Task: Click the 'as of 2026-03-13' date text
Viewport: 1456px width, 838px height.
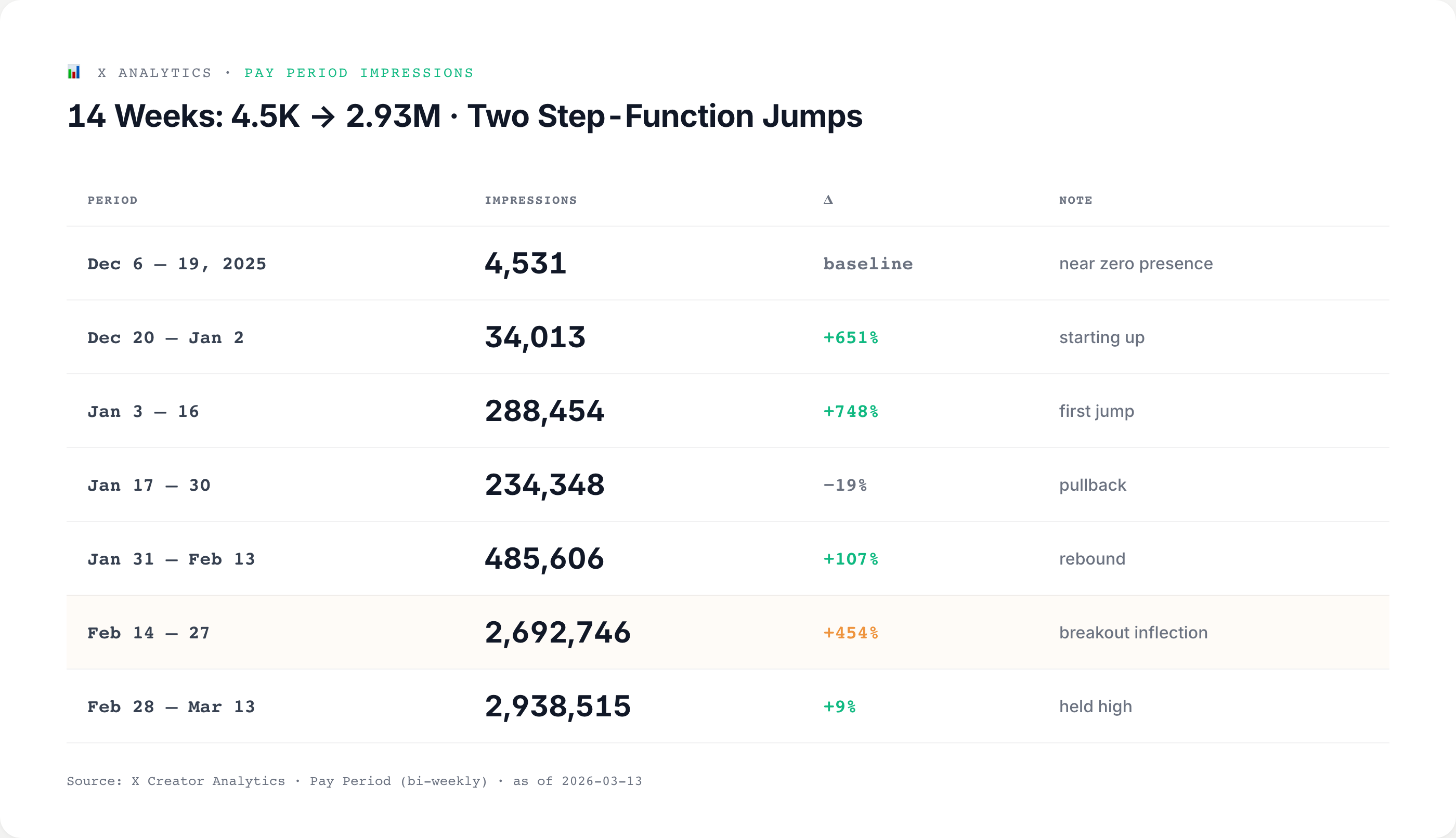Action: (x=577, y=781)
